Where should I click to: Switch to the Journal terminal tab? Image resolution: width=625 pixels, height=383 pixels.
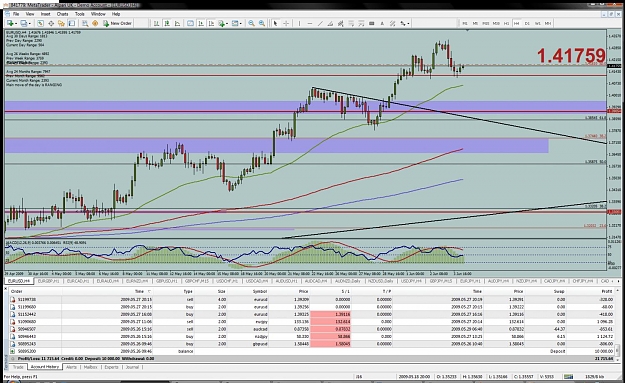tap(132, 367)
